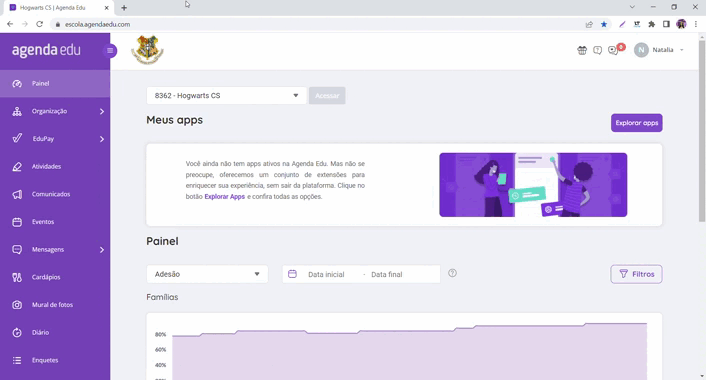Click the Data inicial date field
Viewport: 706px width, 380px height.
(326, 275)
